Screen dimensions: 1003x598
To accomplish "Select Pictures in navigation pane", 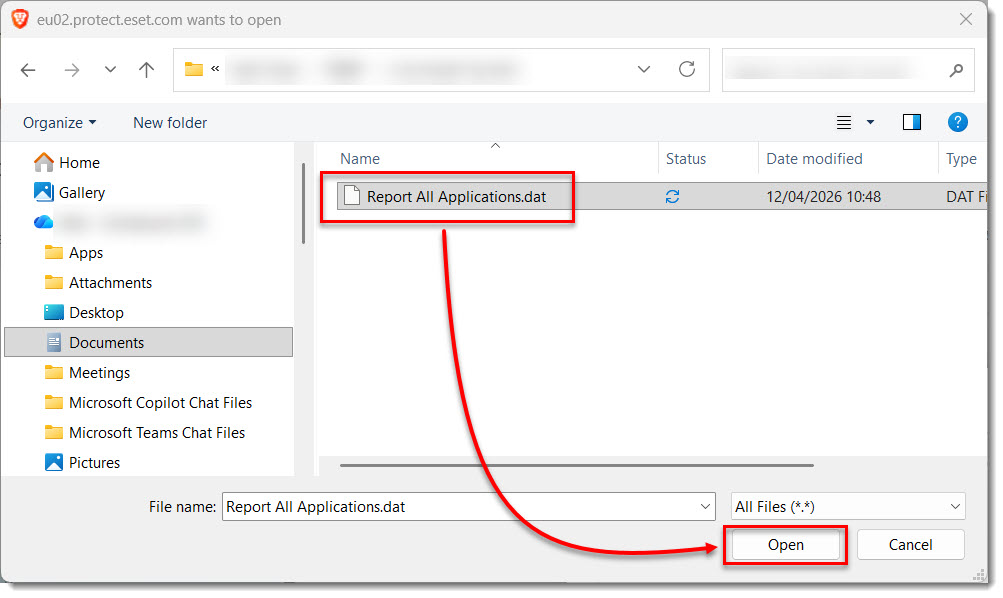I will [x=94, y=463].
